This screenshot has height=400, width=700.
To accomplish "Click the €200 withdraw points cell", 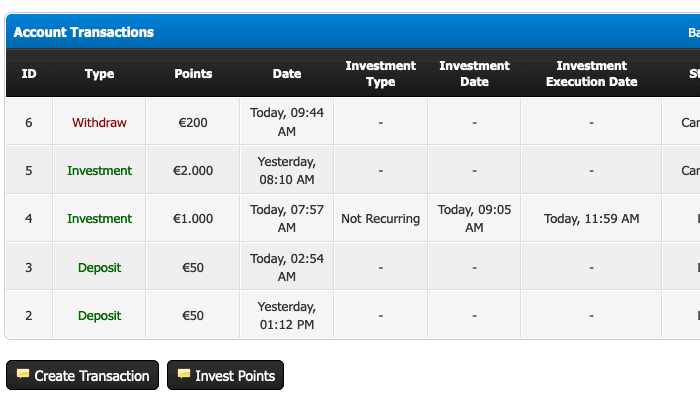I will [x=193, y=122].
